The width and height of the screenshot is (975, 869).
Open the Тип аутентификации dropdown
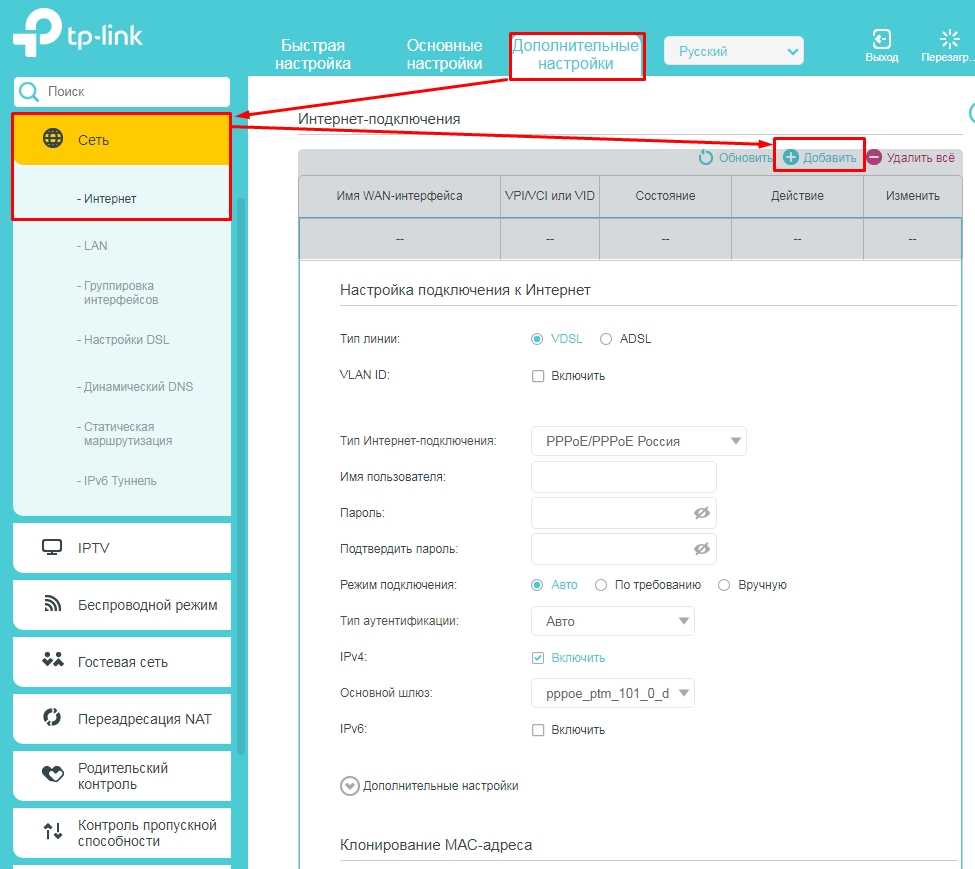pyautogui.click(x=612, y=621)
